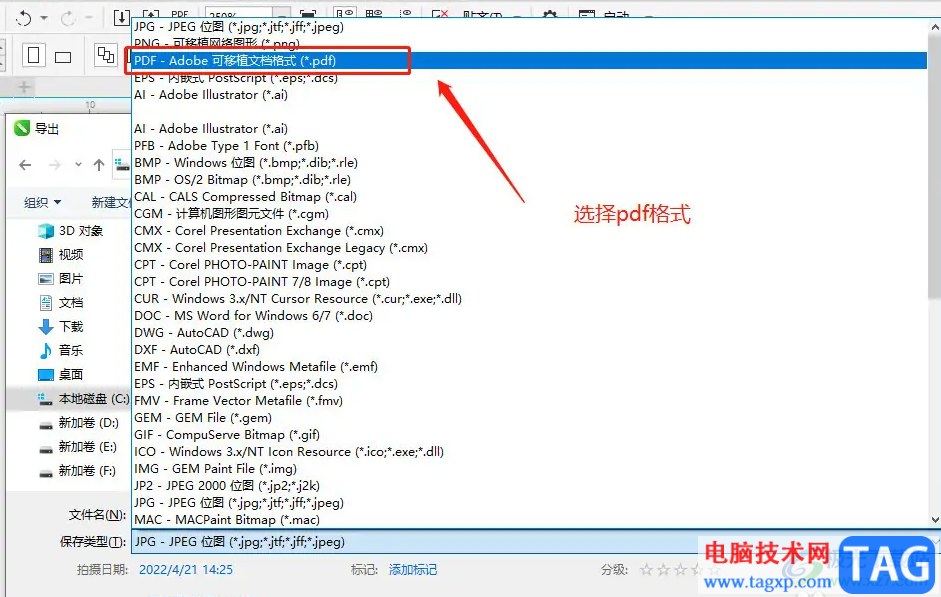Select 新加卷 (E:) drive
941x597 pixels.
(x=78, y=447)
